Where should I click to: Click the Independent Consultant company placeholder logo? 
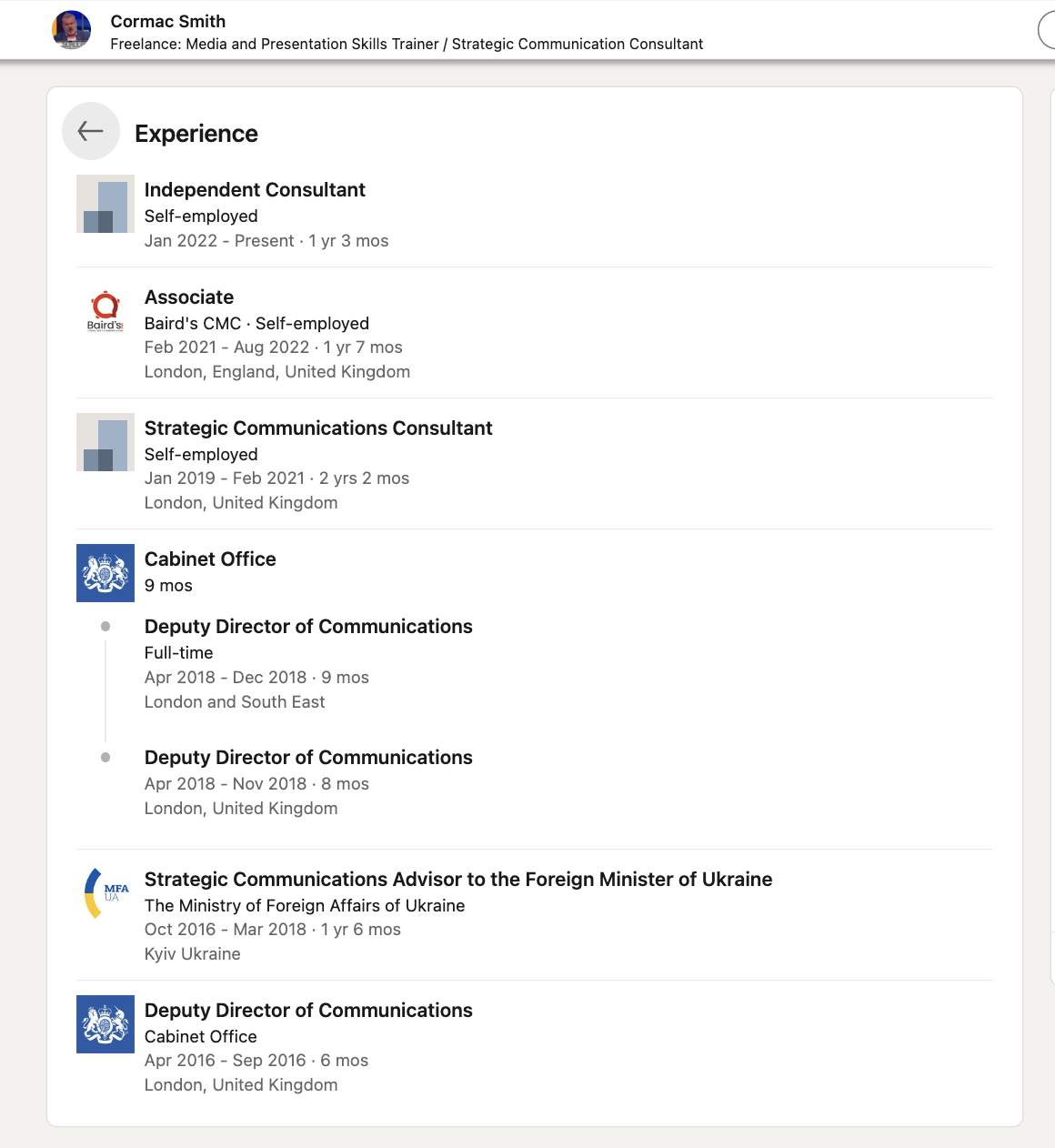[105, 204]
